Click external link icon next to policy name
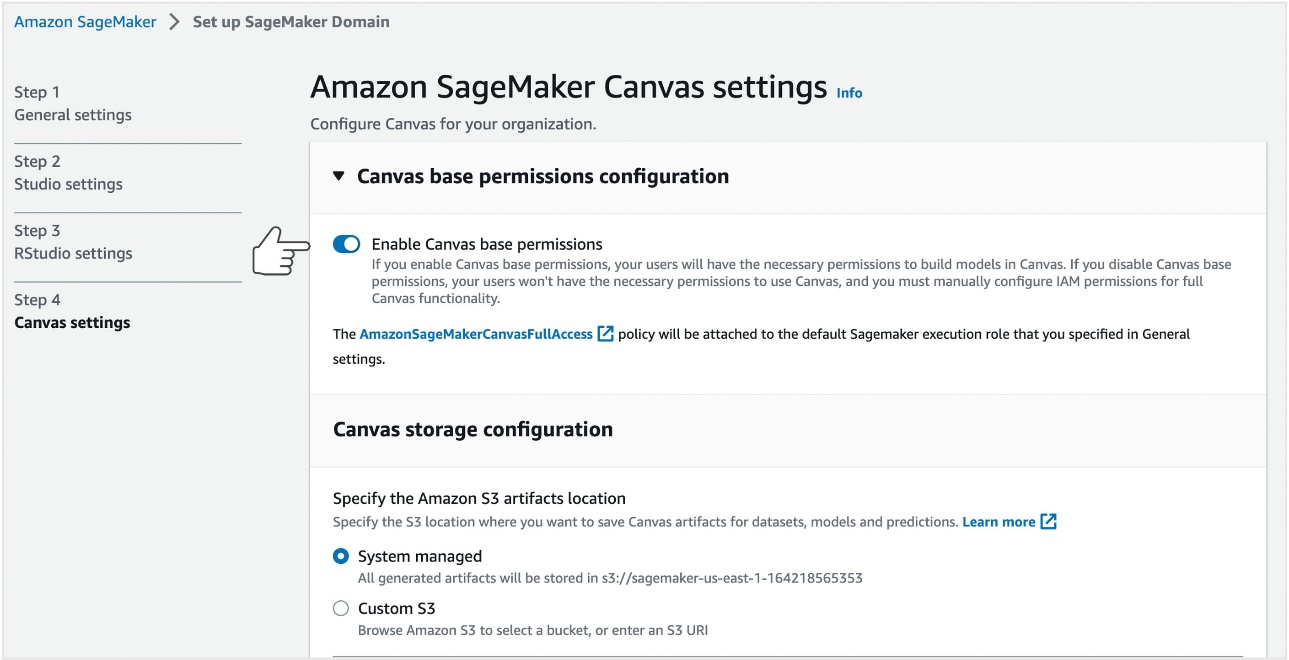The height and width of the screenshot is (660, 1289). pyautogui.click(x=605, y=334)
